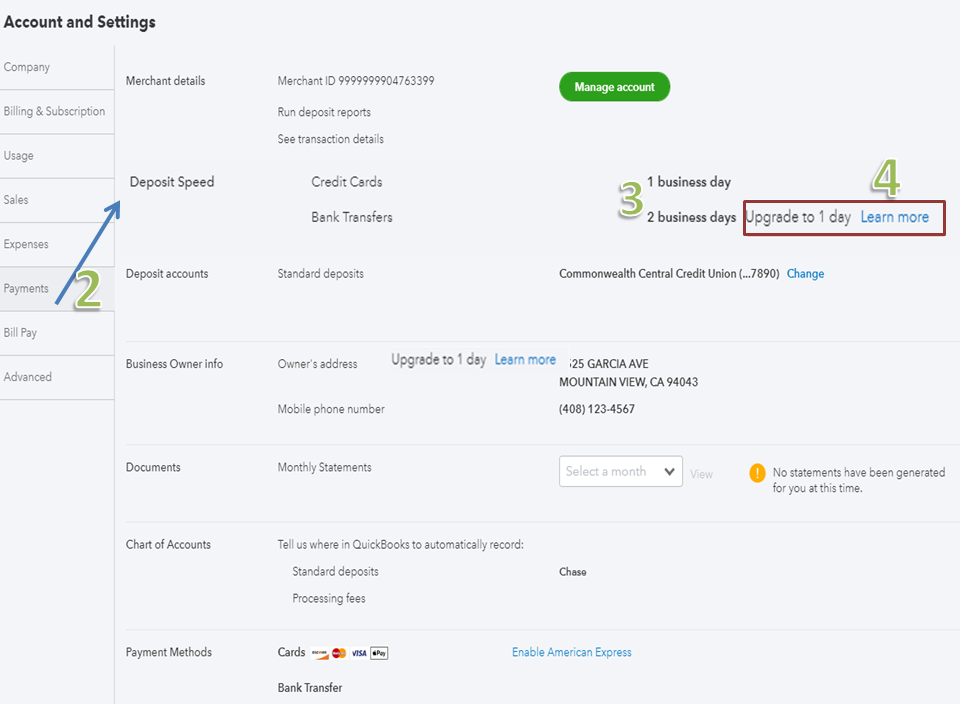
Task: Select the Payments tab in sidebar
Action: pos(26,288)
